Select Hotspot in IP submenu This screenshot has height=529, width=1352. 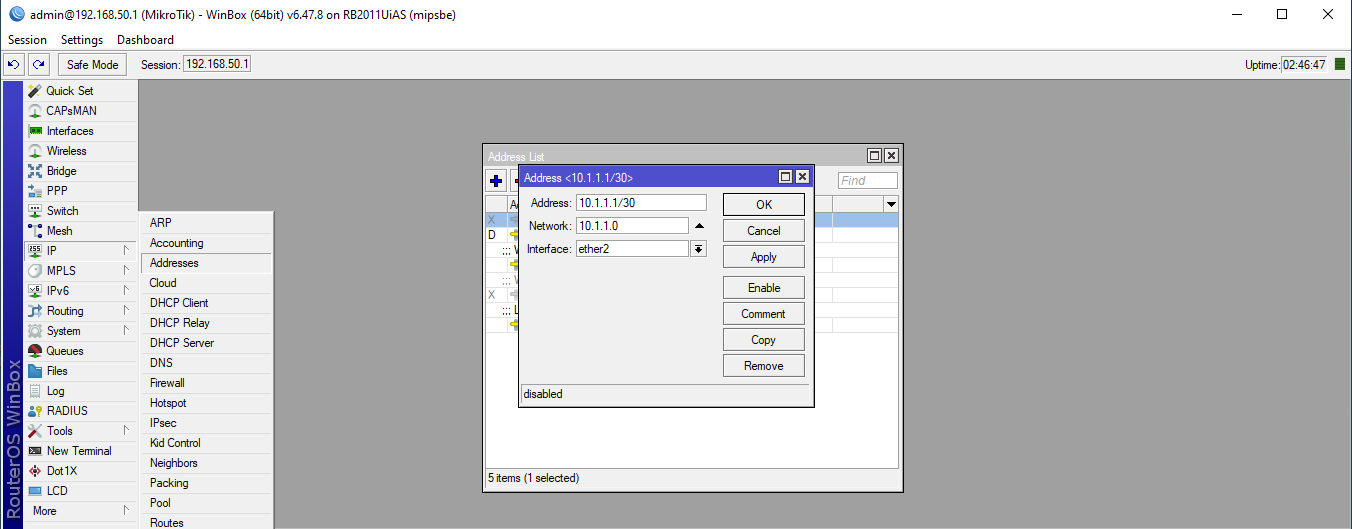coord(206,403)
